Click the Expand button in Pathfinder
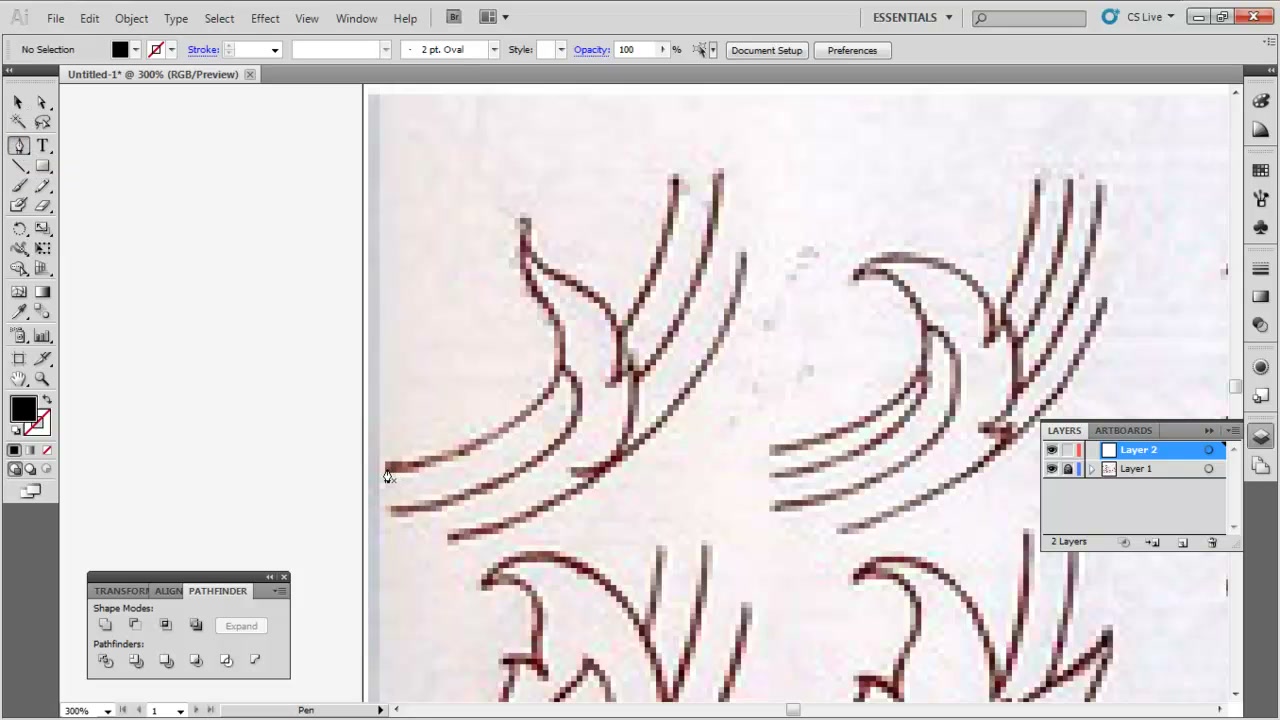 [241, 626]
